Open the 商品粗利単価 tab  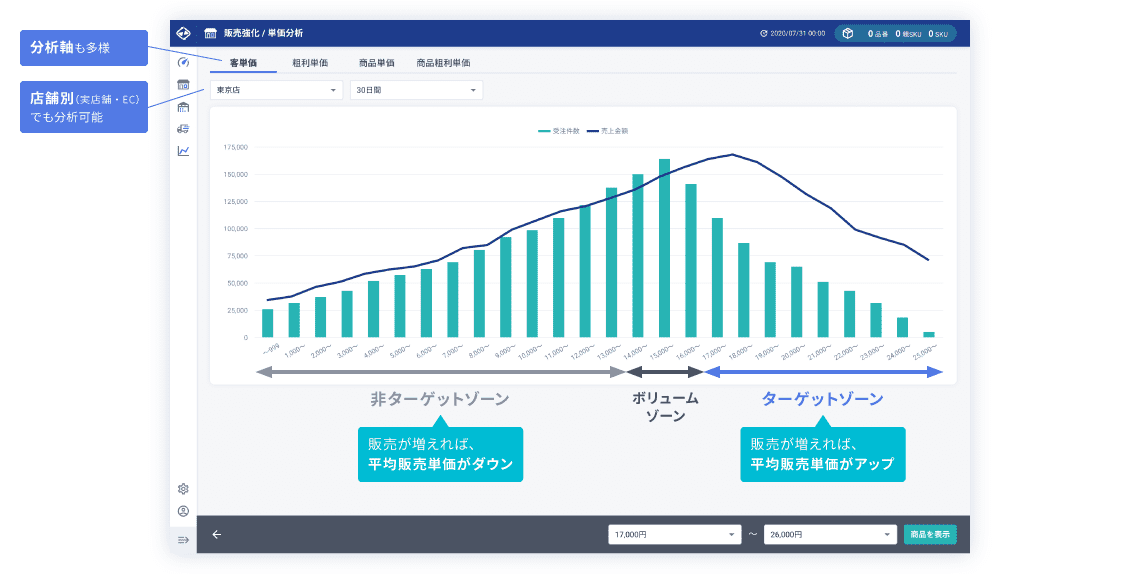[443, 62]
